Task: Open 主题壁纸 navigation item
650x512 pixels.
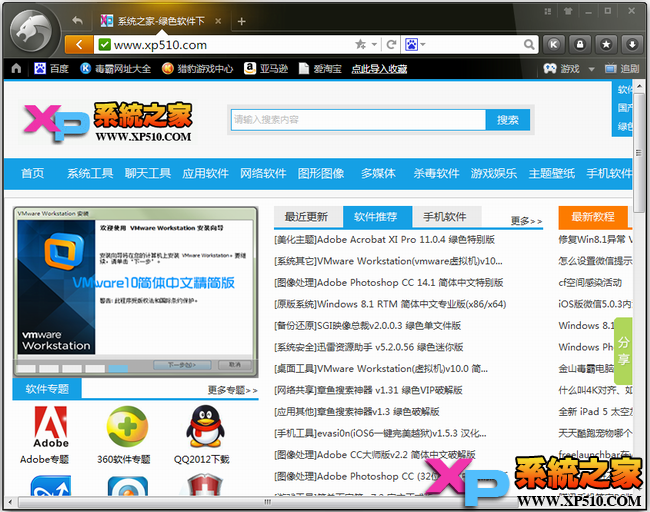Action: coord(551,173)
